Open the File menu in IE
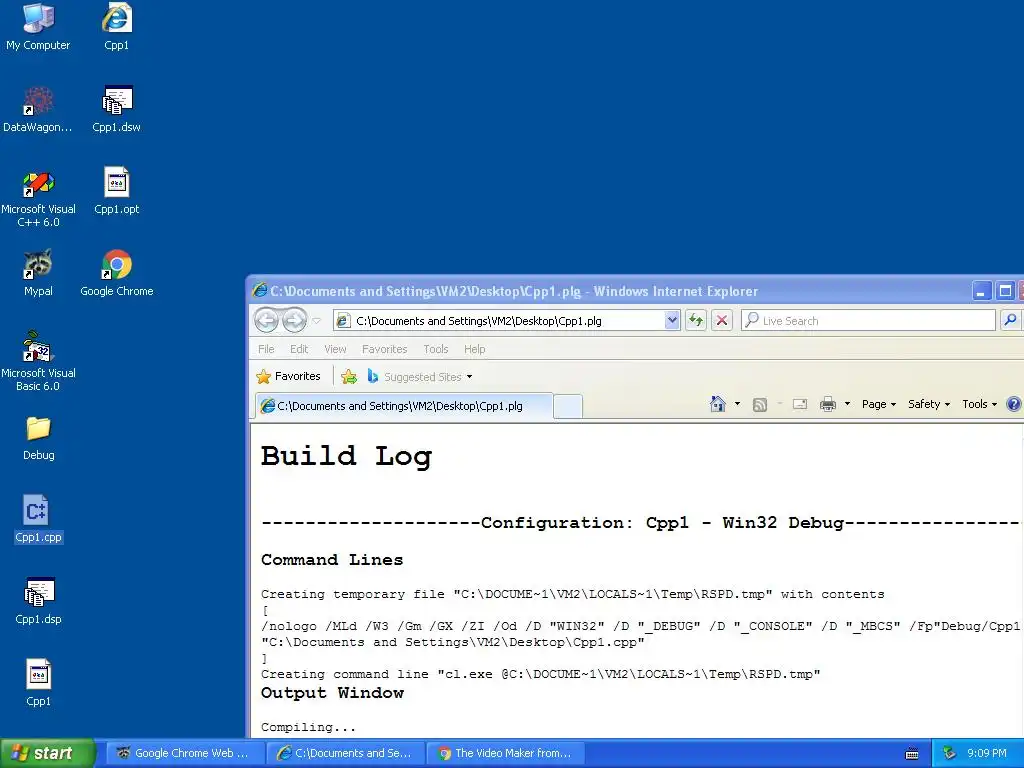The image size is (1024, 768). point(266,349)
